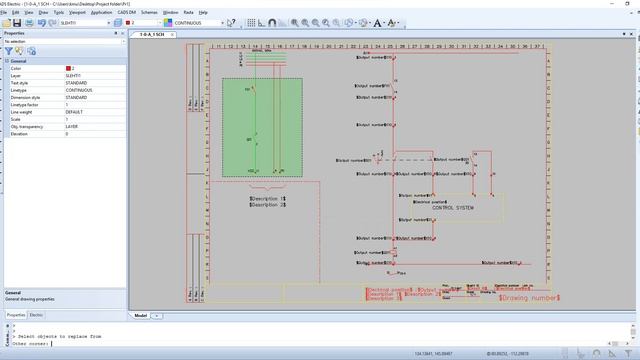Click the Elevation property value

(x=95, y=134)
